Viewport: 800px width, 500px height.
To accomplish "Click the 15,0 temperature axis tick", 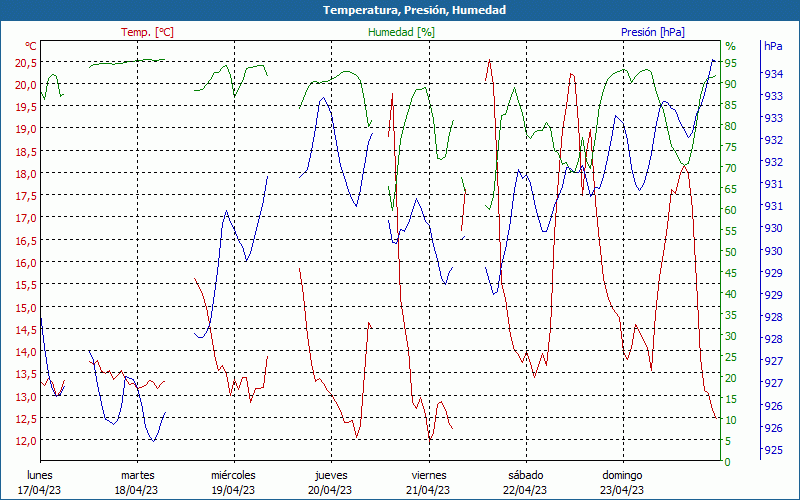I will 26,307.
